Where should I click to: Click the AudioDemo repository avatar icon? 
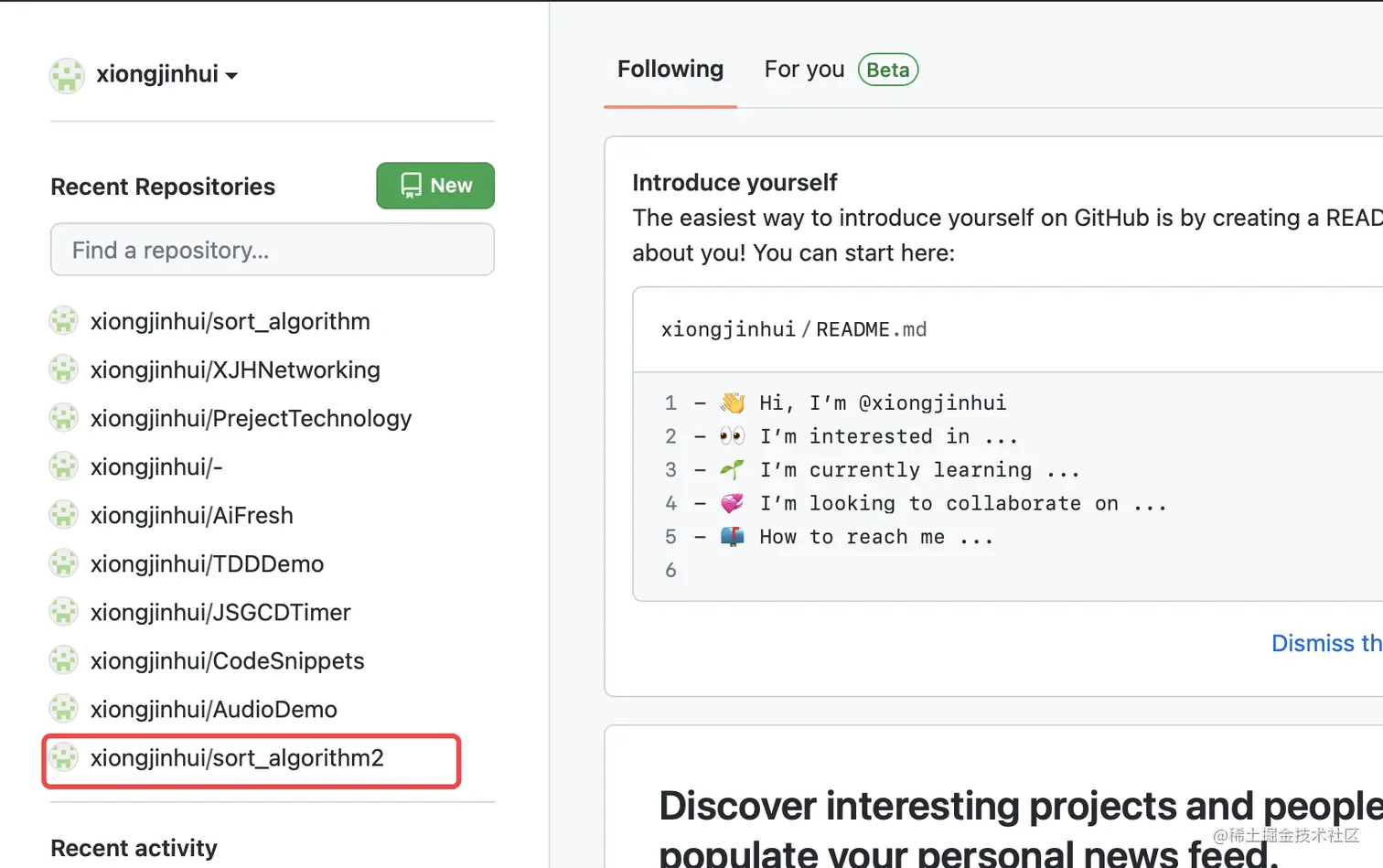point(63,709)
